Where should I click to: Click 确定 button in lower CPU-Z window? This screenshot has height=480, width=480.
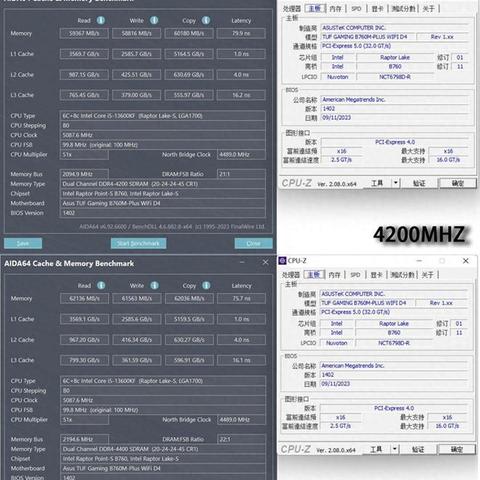[457, 449]
